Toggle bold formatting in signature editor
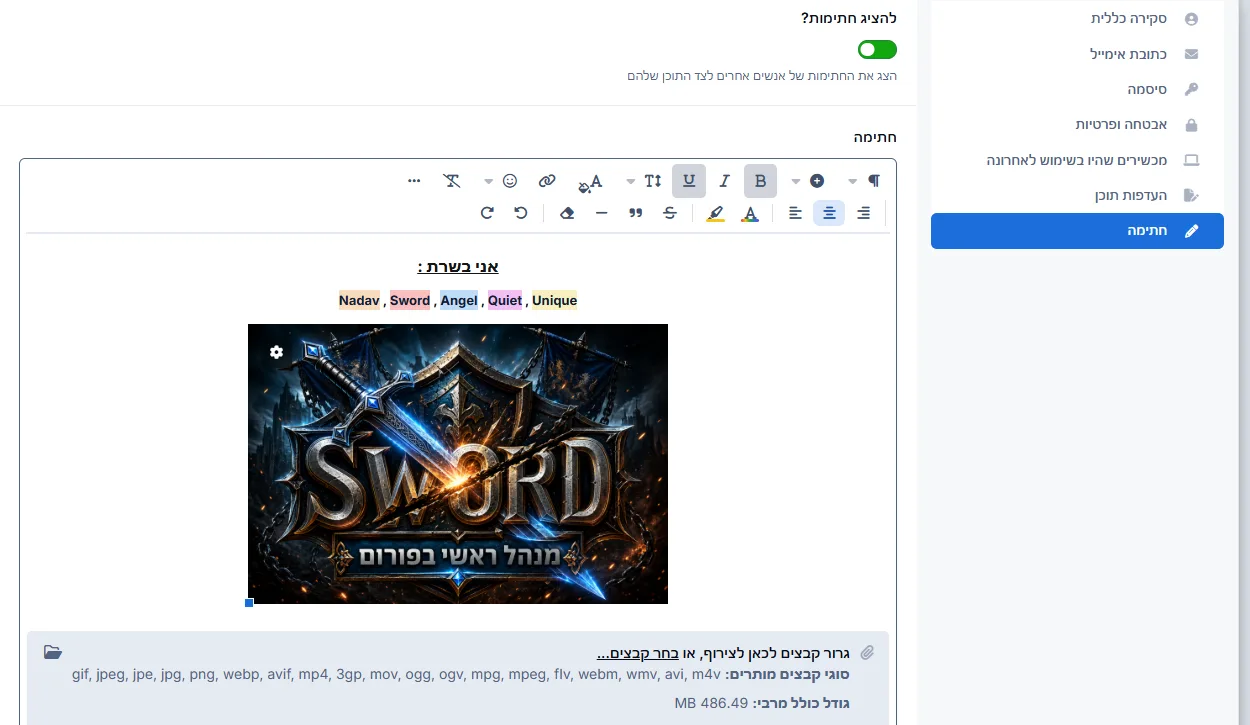This screenshot has width=1250, height=725. 760,181
